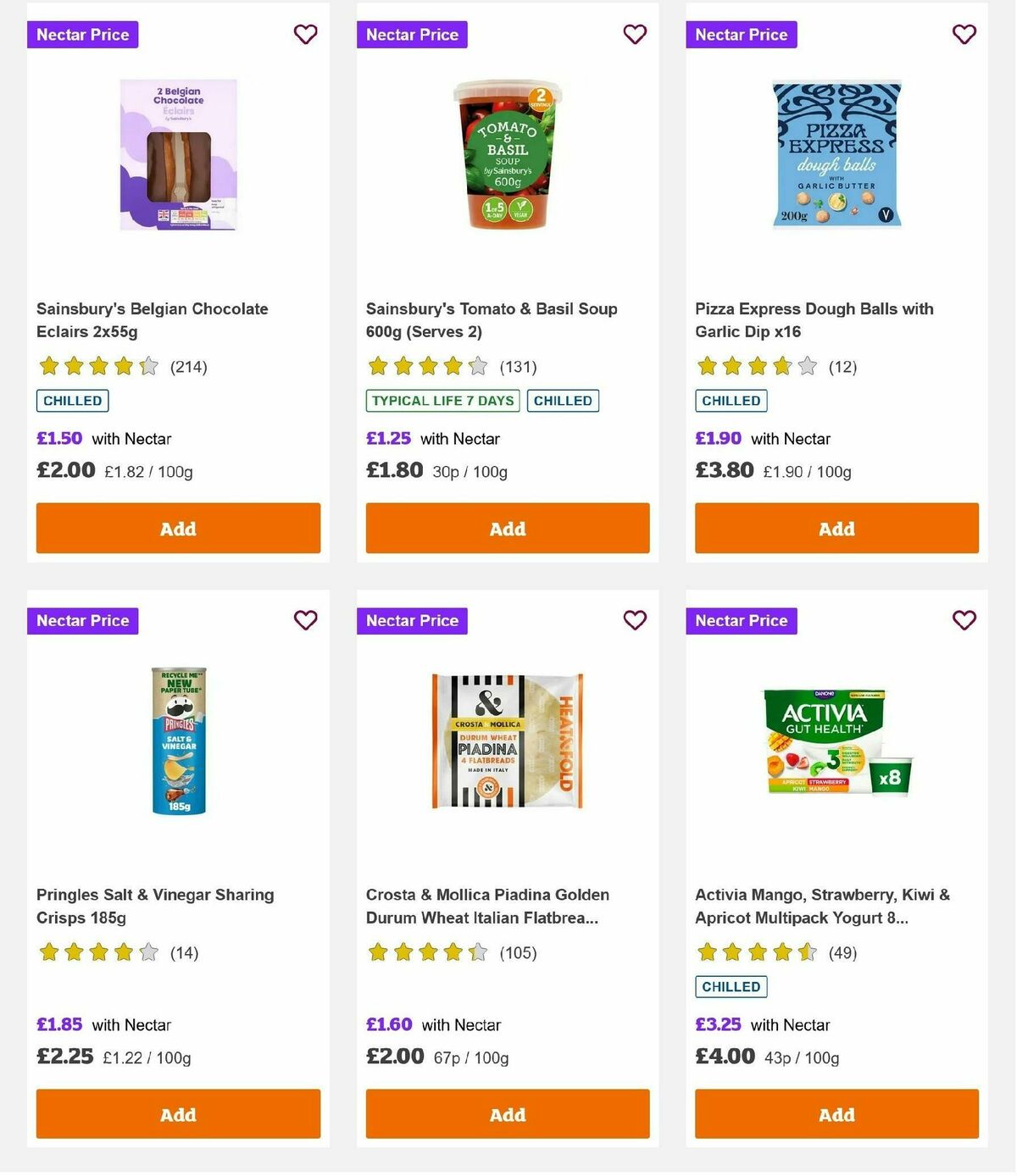Click the Nectar Price badge on Activia yogurt
Image resolution: width=1017 pixels, height=1176 pixels.
click(742, 620)
